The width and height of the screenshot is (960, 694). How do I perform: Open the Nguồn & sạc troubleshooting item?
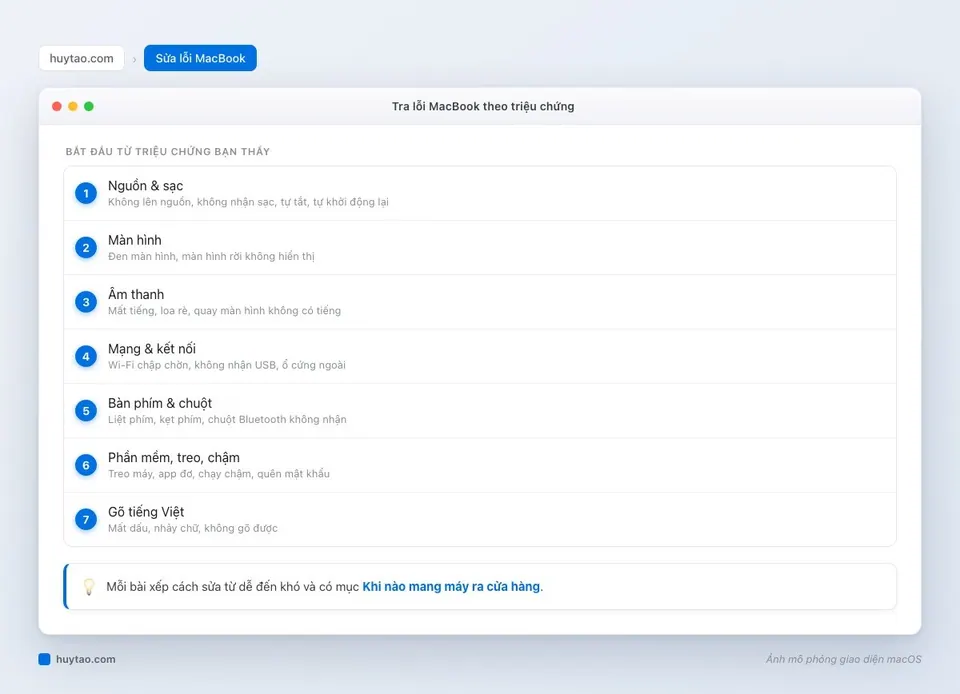tap(480, 193)
